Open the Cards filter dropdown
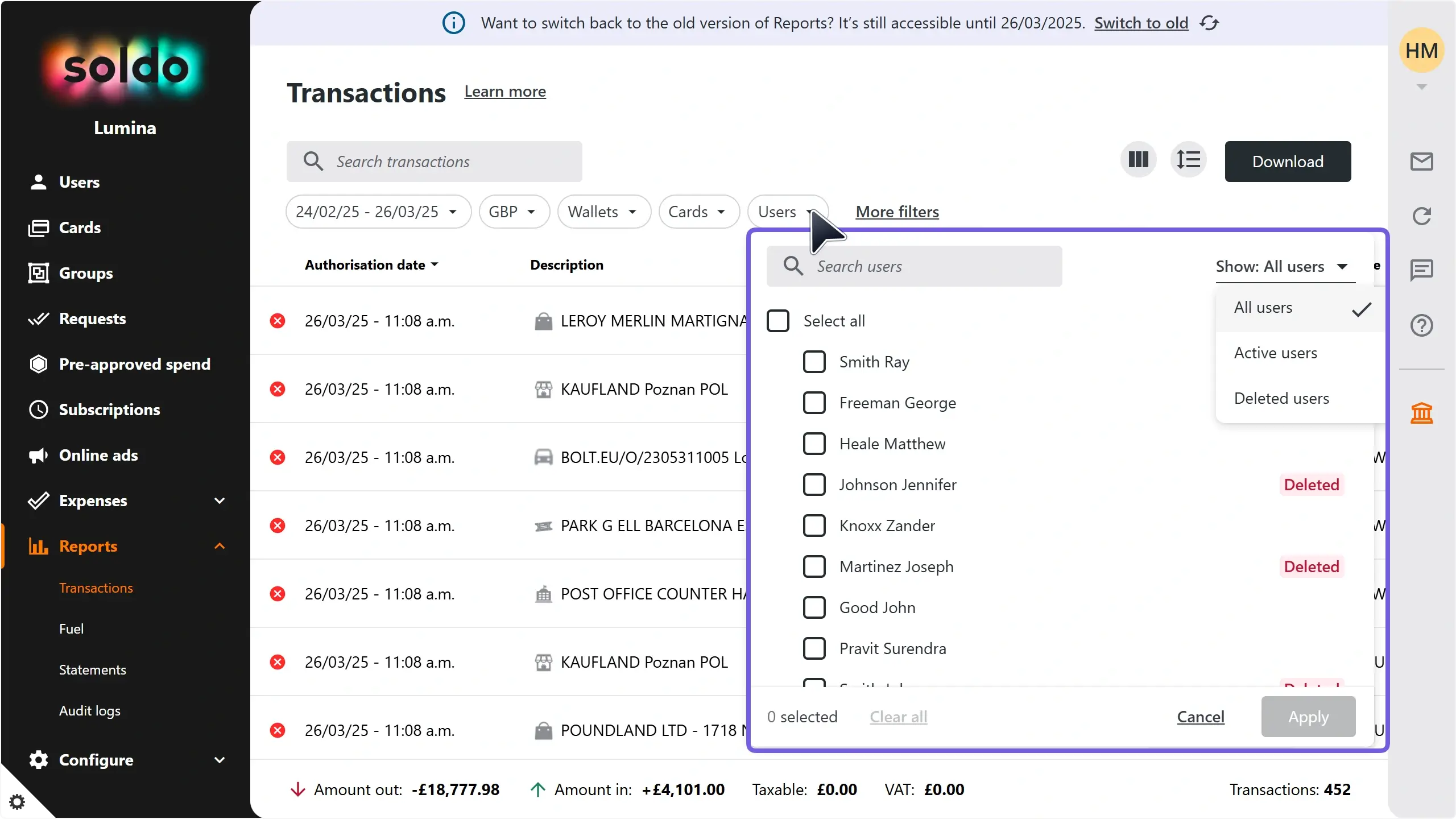This screenshot has height=819, width=1456. click(698, 211)
